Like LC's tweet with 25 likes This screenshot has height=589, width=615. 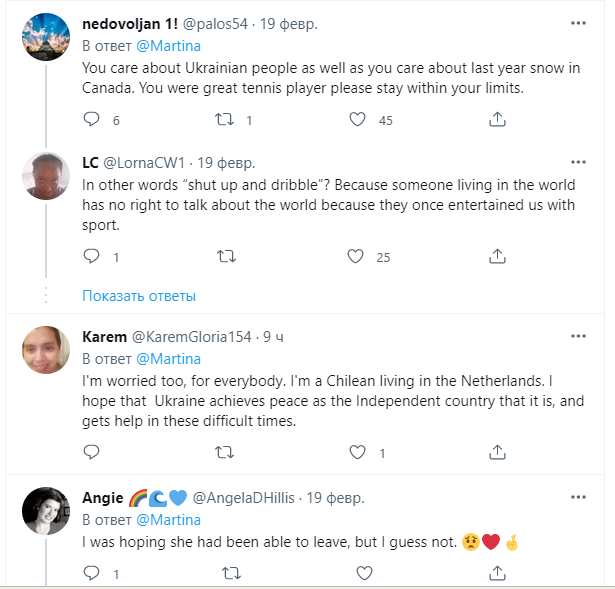(x=357, y=257)
